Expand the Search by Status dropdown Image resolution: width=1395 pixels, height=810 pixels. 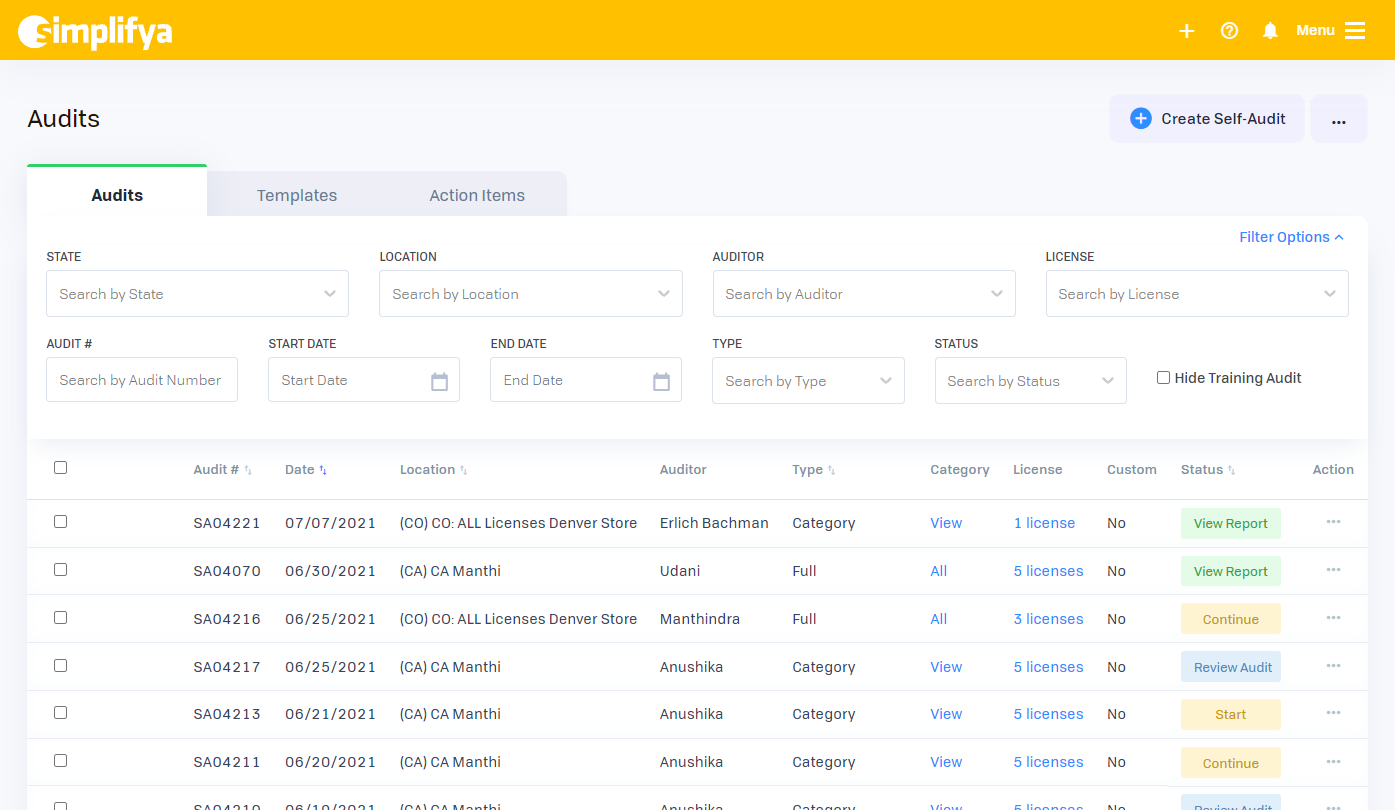(1030, 381)
